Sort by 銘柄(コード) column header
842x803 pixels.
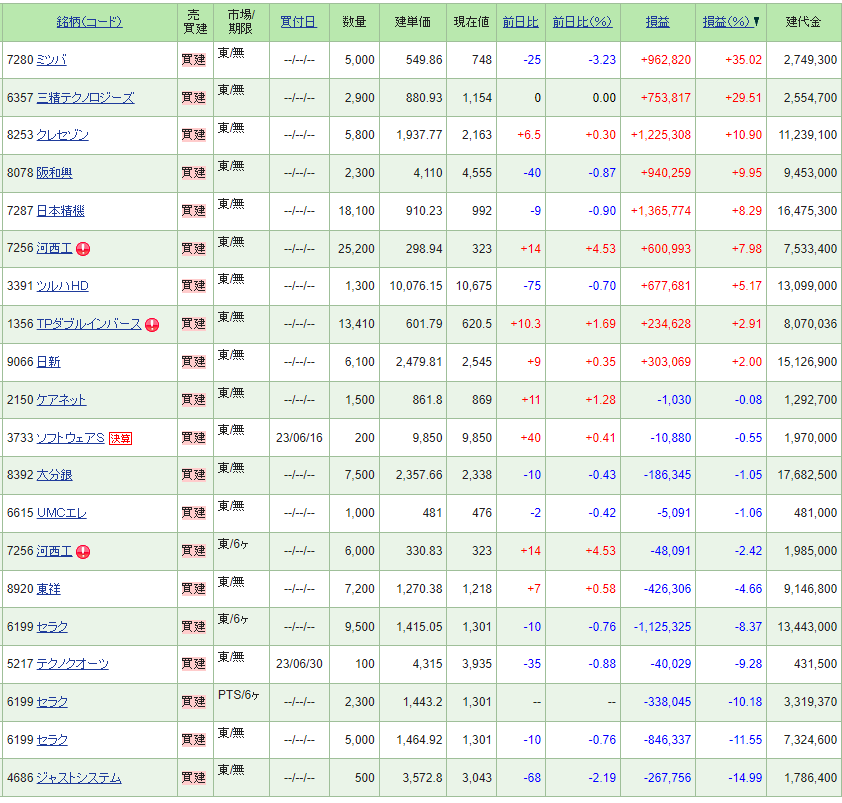tap(89, 22)
